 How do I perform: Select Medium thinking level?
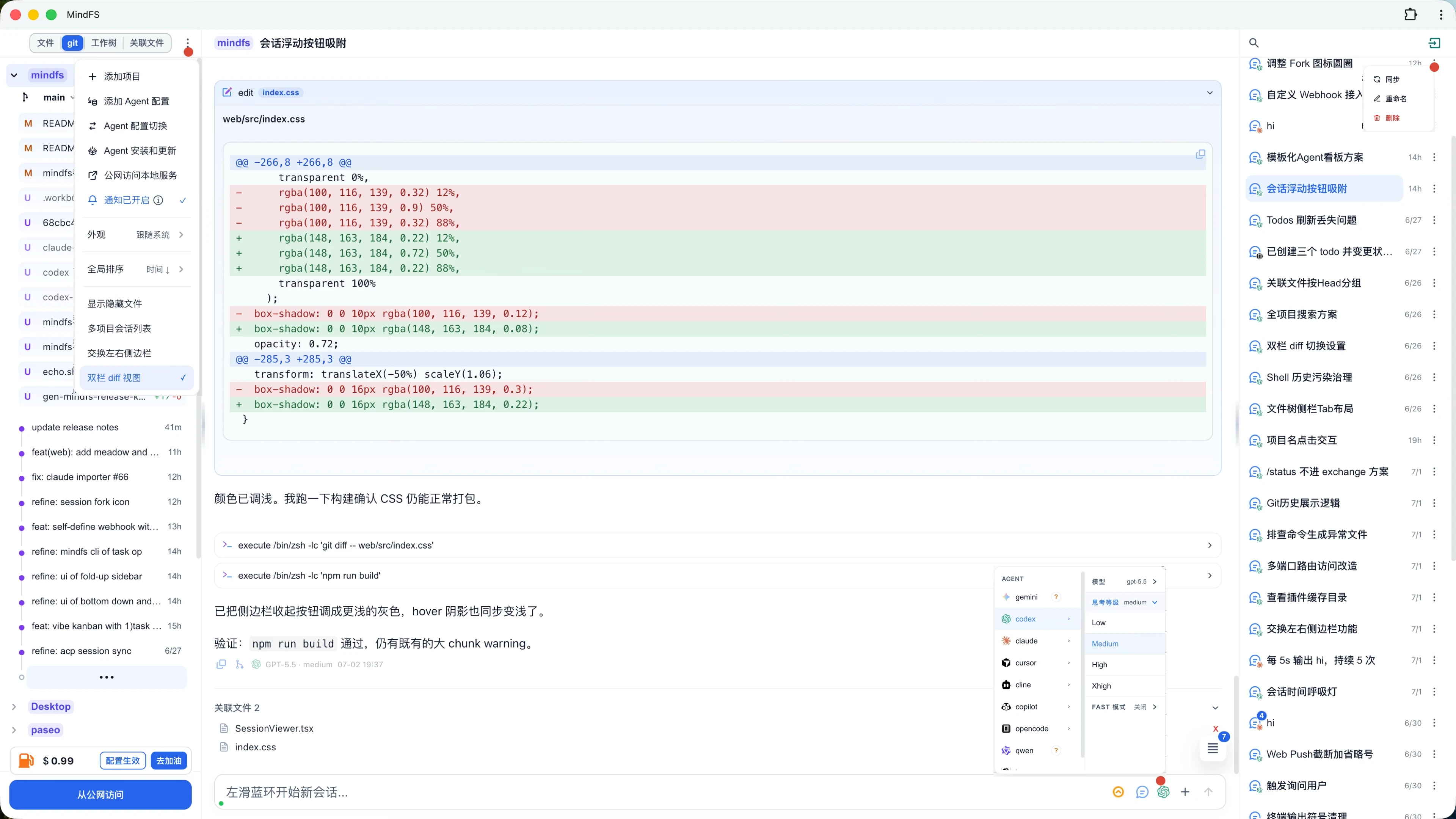point(1125,644)
